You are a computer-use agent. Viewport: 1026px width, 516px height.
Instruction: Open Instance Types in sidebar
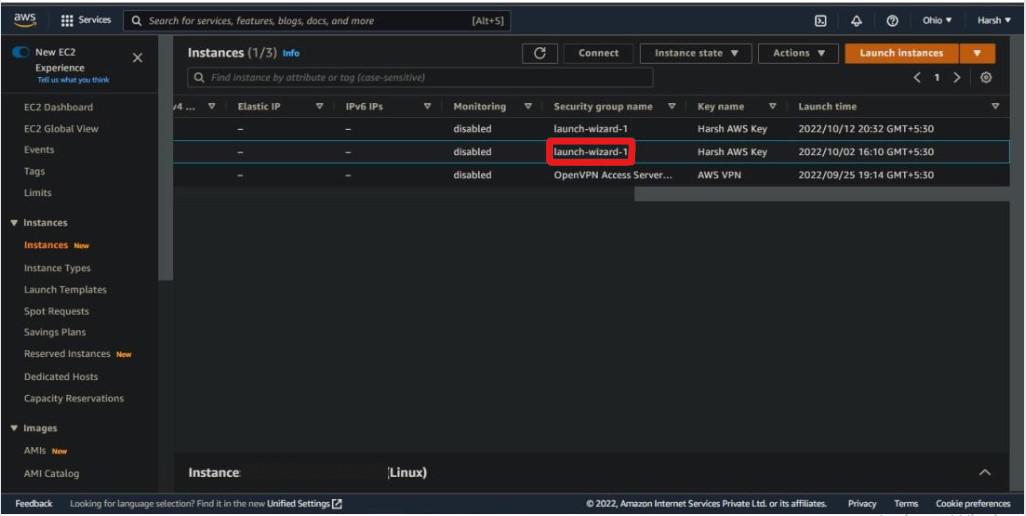coord(58,268)
